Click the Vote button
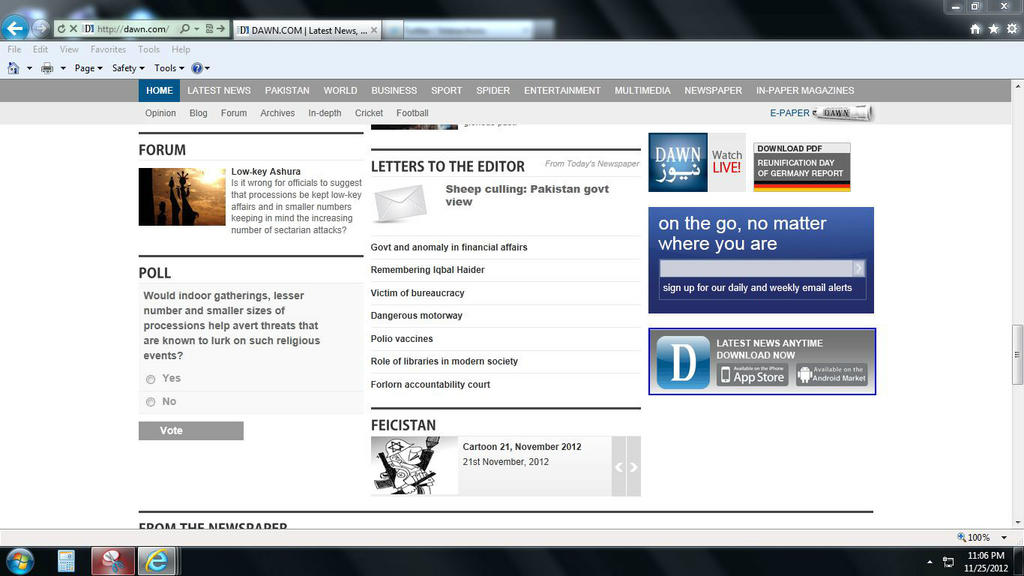 click(191, 430)
